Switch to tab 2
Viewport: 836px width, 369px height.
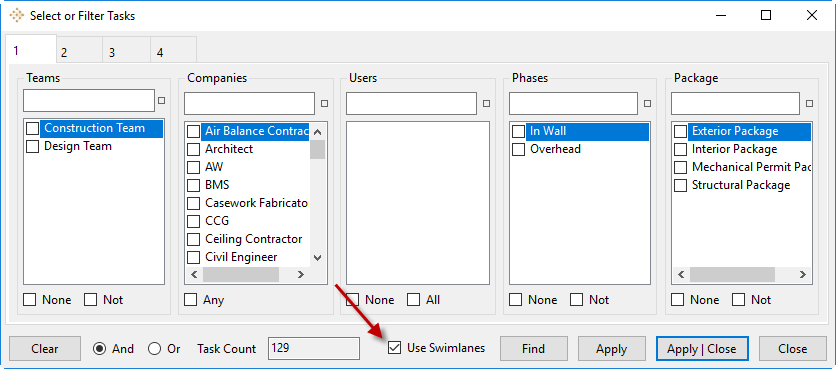coord(79,52)
